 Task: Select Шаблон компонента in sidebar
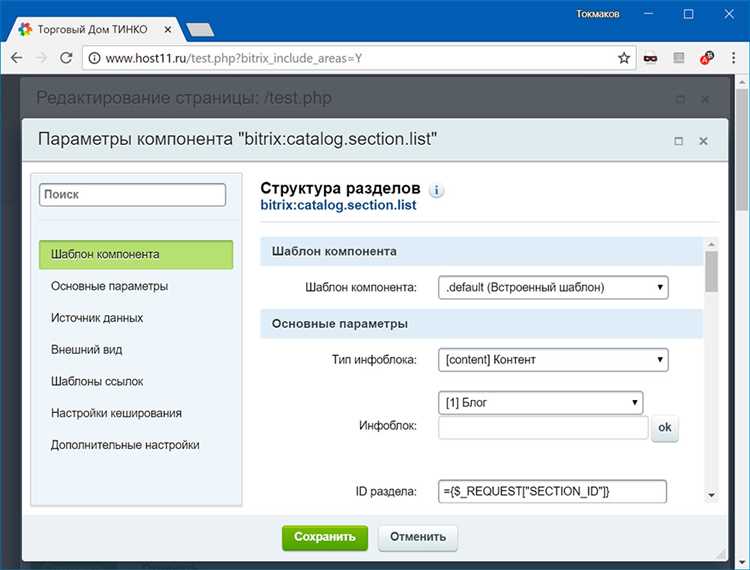136,254
